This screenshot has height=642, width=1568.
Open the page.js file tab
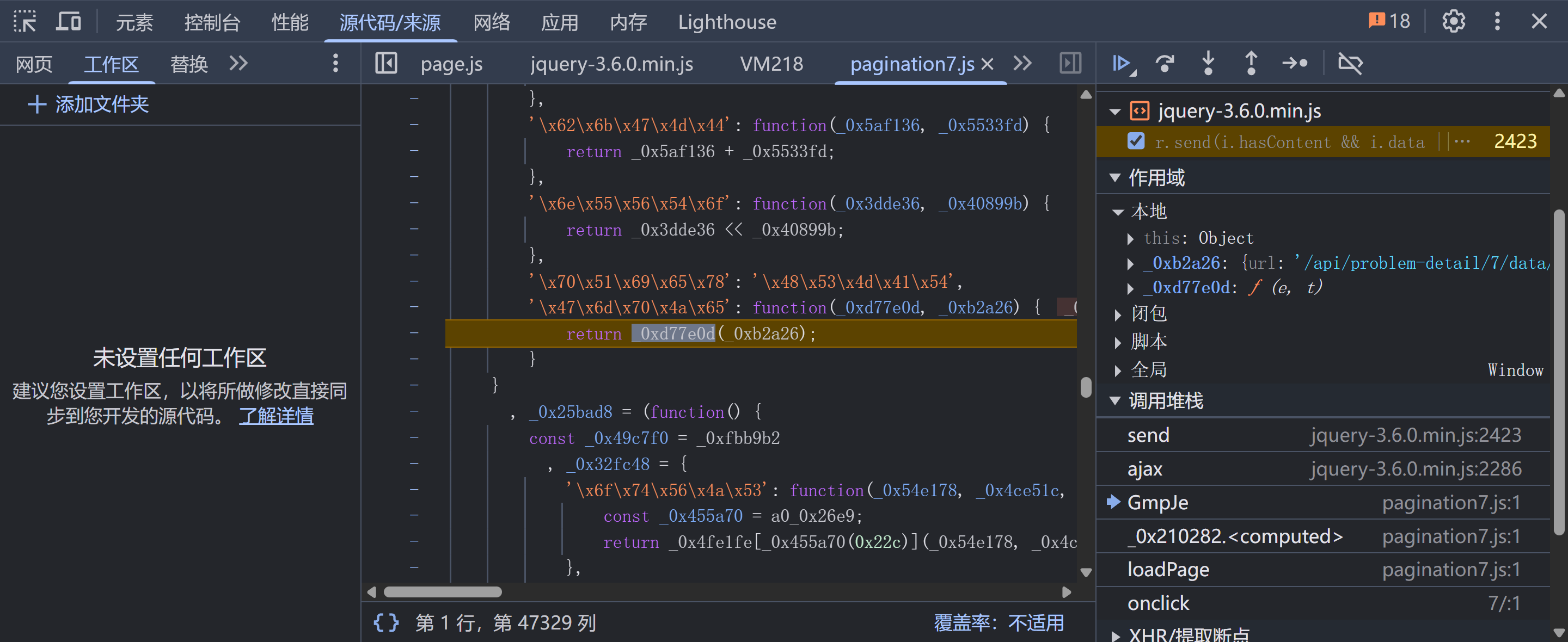point(451,63)
